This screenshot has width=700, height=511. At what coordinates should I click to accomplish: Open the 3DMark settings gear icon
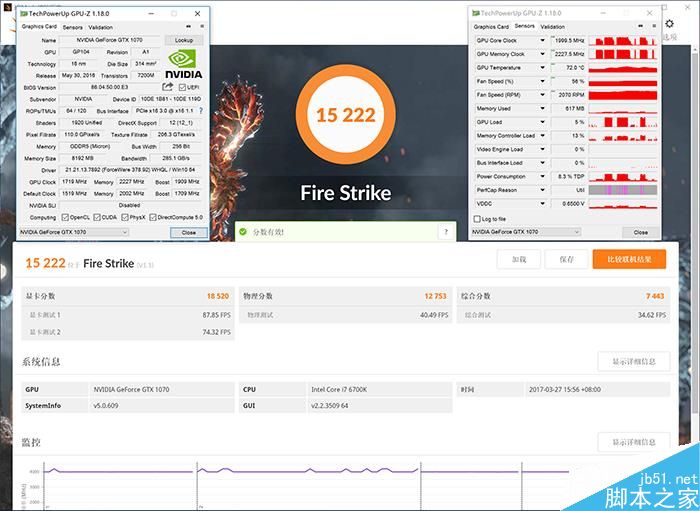coord(669,24)
